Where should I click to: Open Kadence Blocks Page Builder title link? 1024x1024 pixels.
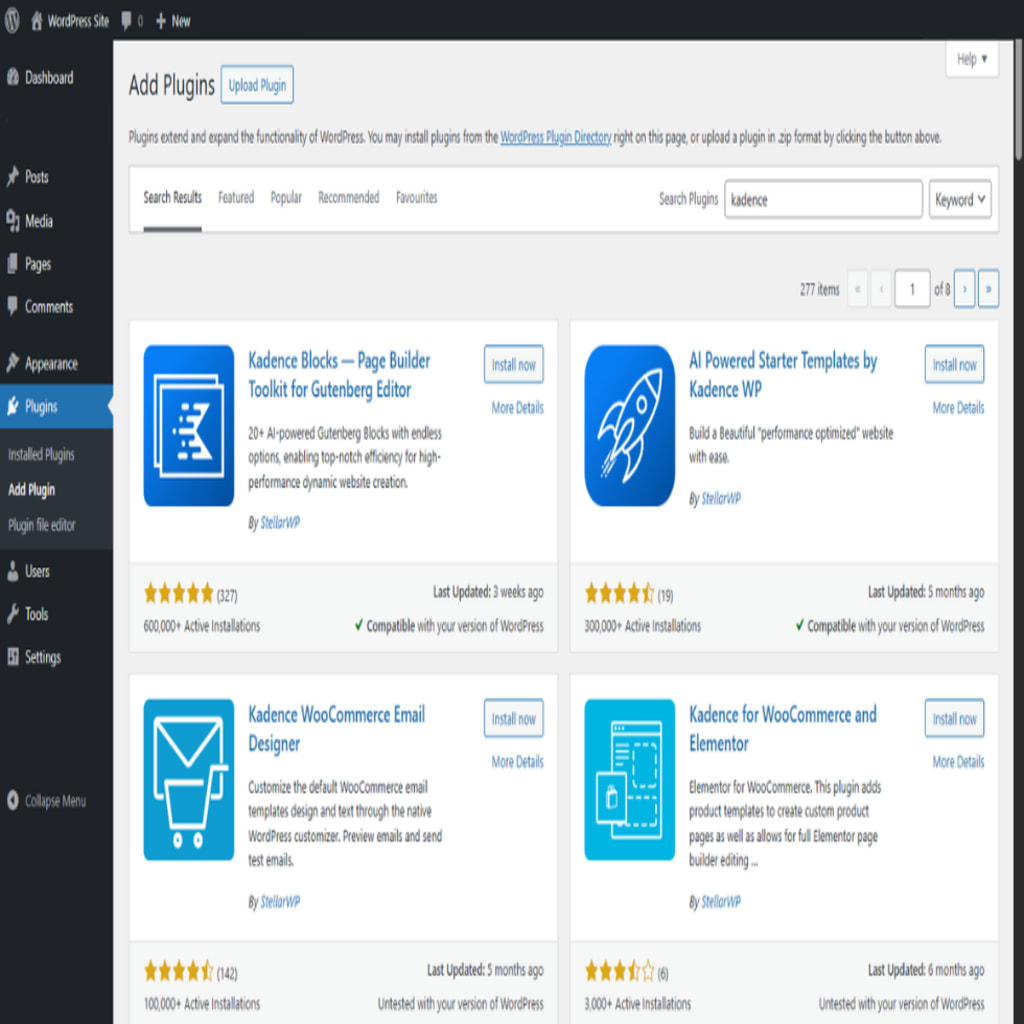click(x=339, y=375)
